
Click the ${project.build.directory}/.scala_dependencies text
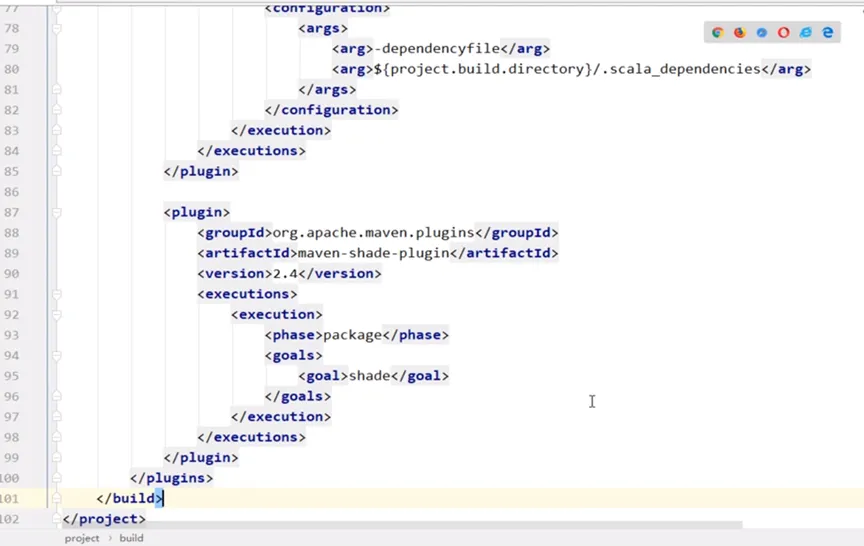point(568,69)
